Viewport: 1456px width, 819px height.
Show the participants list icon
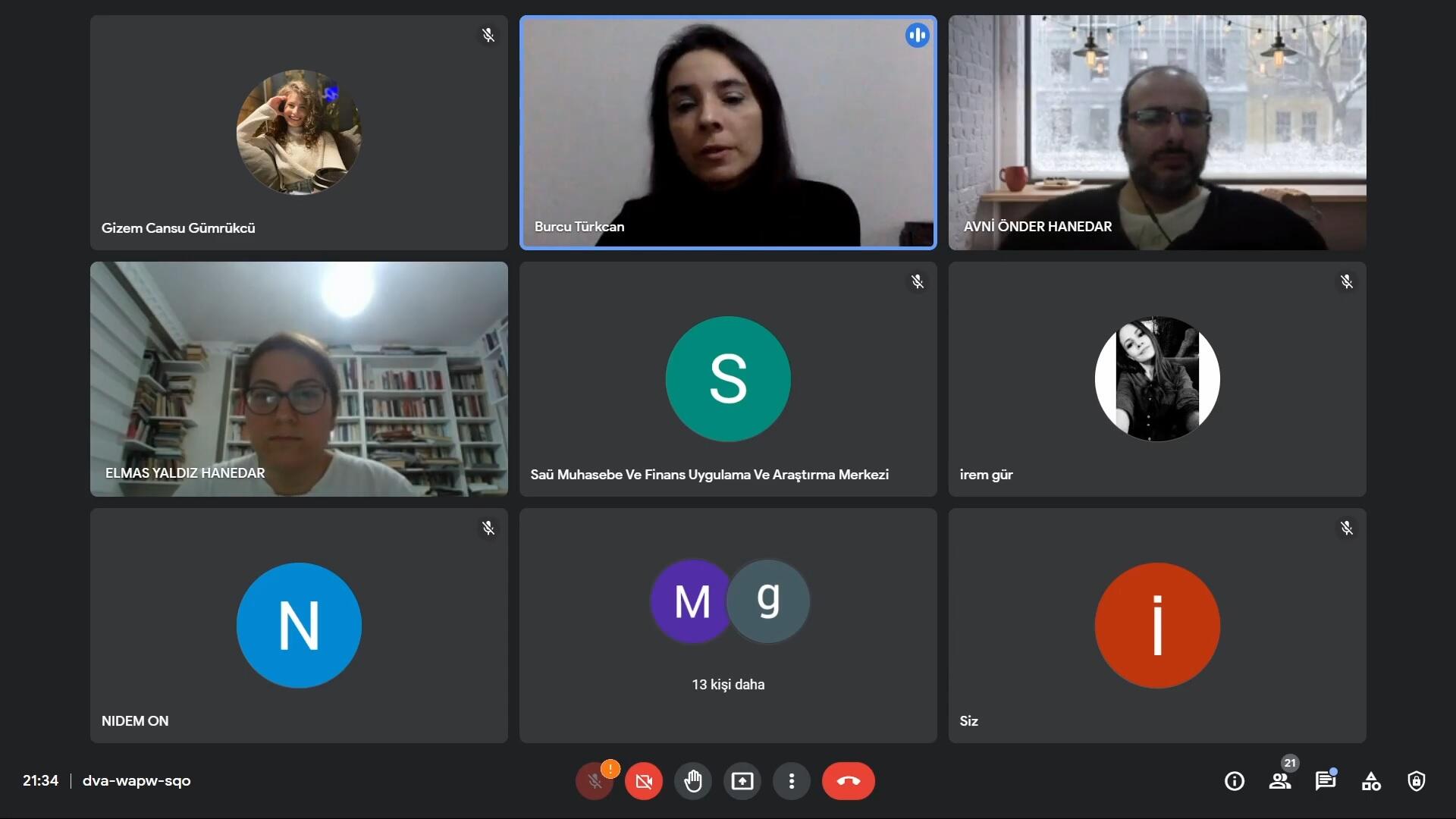[1280, 781]
